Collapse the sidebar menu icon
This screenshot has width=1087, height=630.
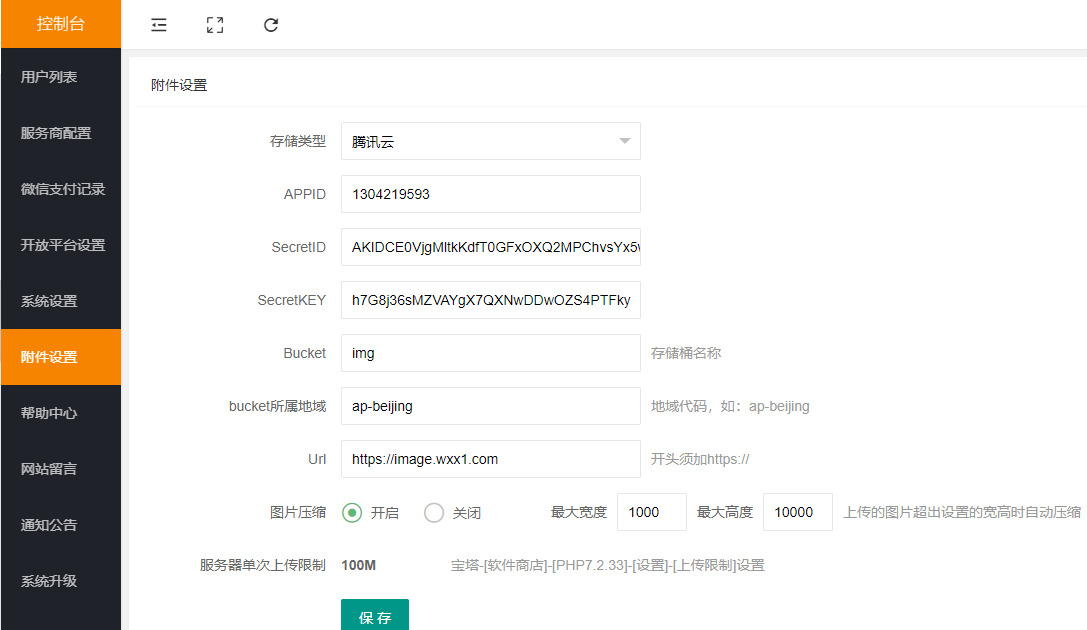[x=159, y=25]
